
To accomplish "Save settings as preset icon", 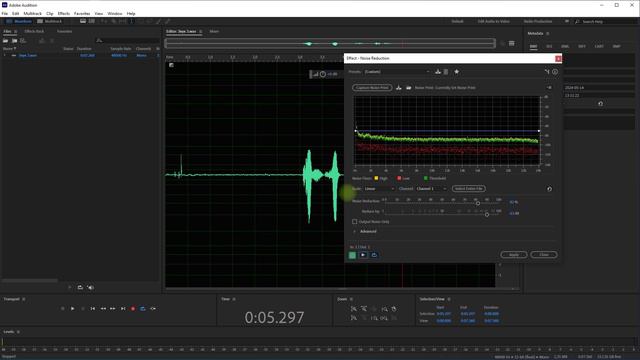I will (438, 72).
